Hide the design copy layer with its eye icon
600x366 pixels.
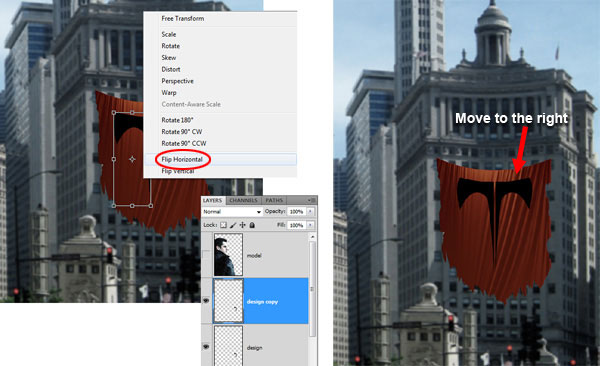tap(206, 301)
